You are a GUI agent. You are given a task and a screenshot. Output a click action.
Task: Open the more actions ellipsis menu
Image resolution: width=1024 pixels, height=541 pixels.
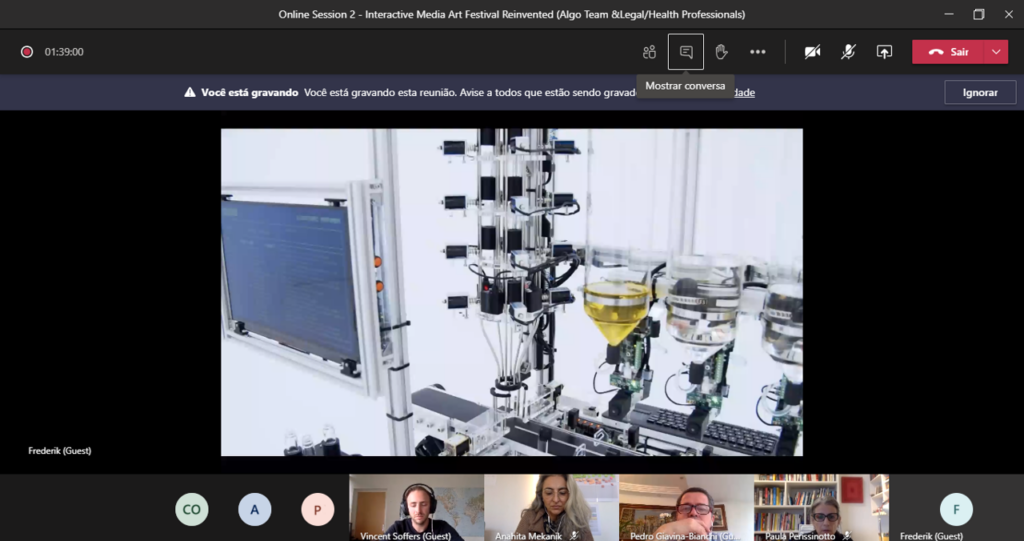(x=758, y=52)
